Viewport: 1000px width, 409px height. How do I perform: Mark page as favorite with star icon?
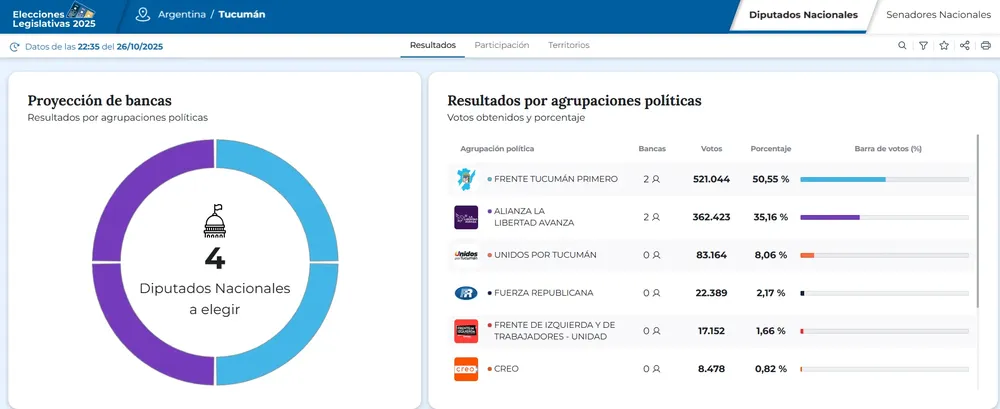point(944,46)
